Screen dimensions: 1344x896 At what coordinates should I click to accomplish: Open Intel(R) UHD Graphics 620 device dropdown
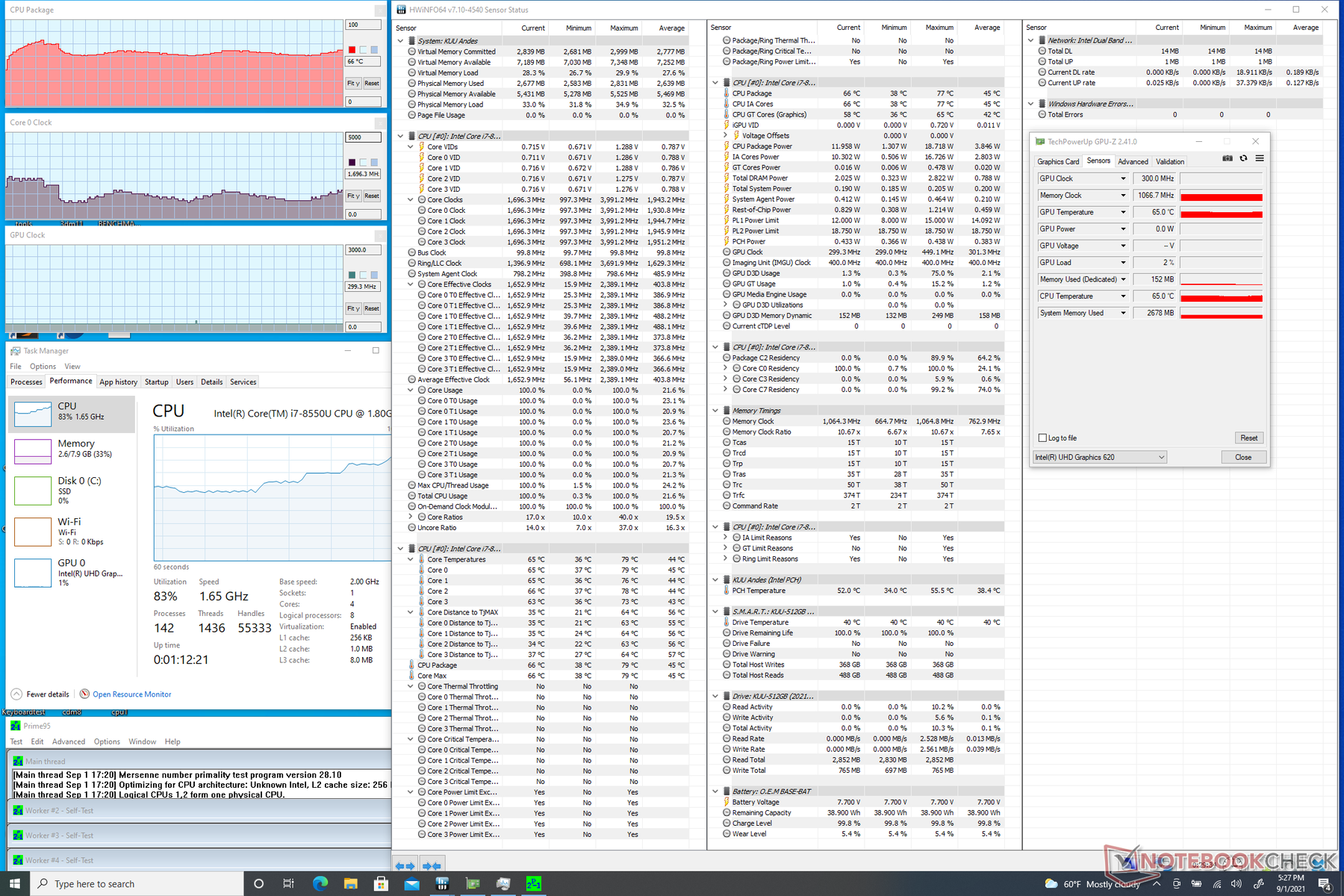(x=1100, y=457)
